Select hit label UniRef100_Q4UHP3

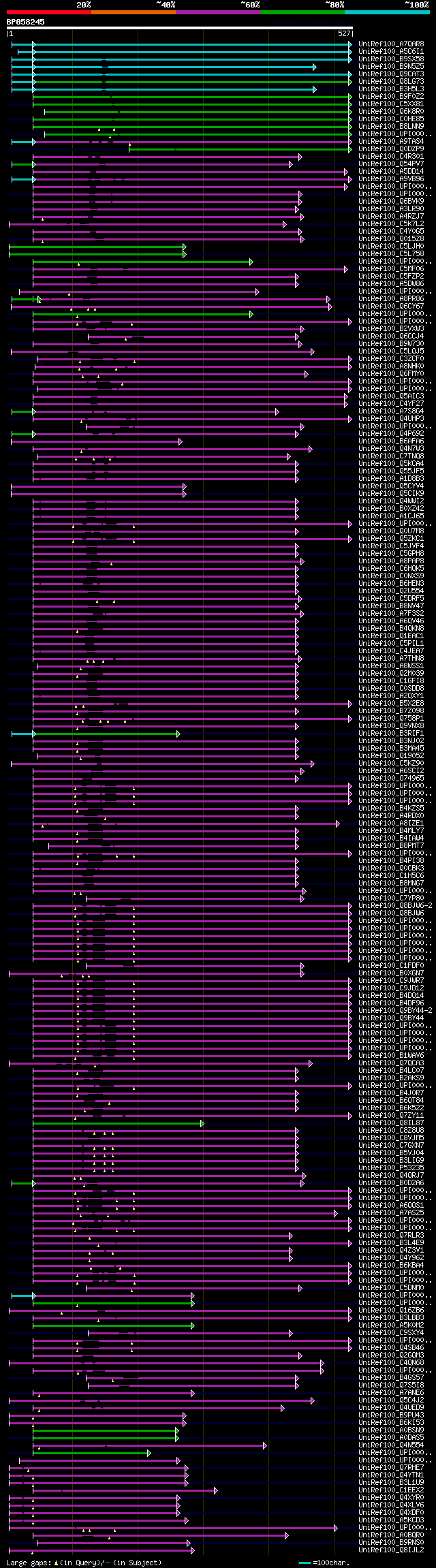pyautogui.click(x=391, y=418)
